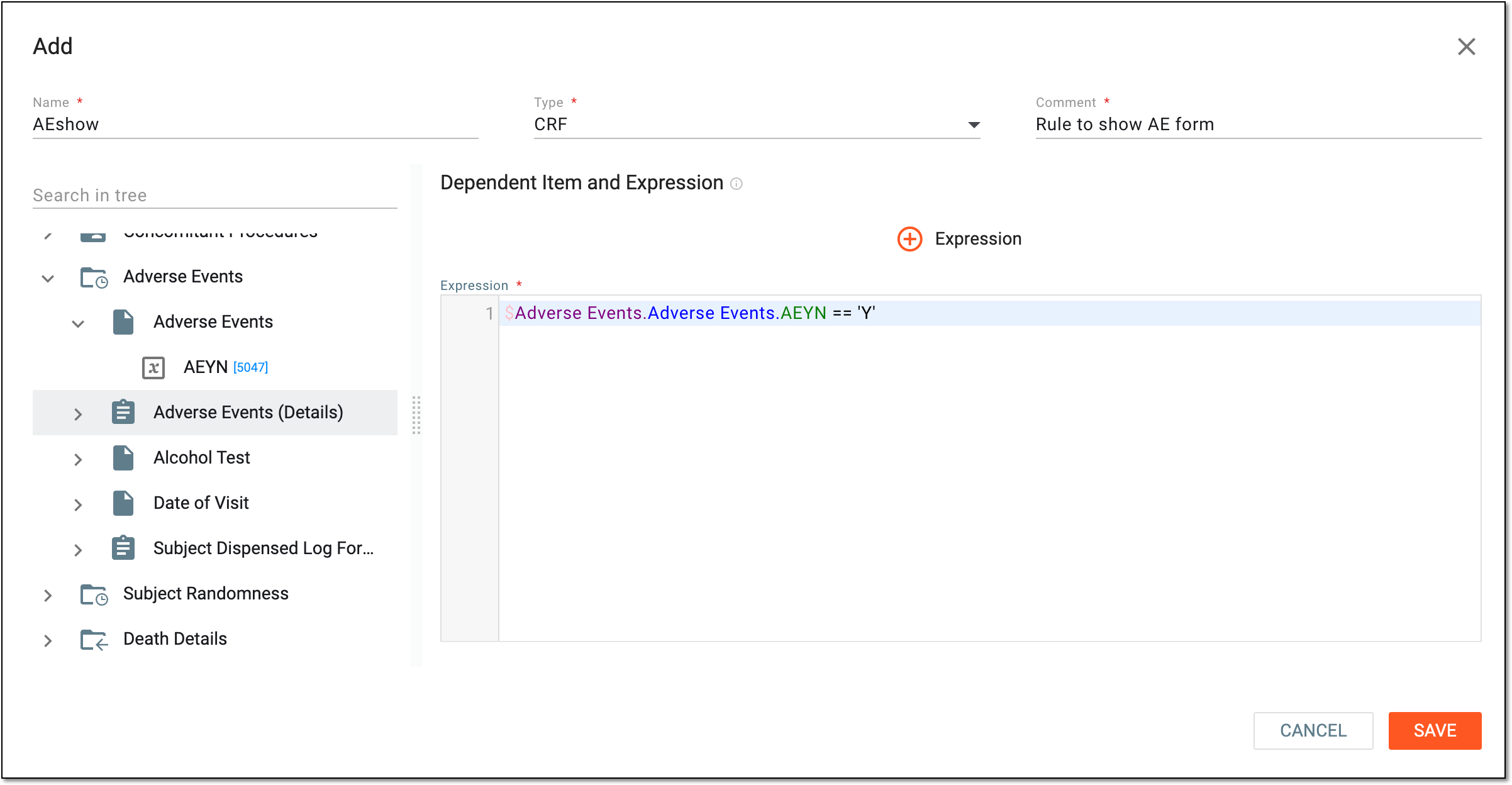Open the Type dropdown showing CRF

coord(757,125)
